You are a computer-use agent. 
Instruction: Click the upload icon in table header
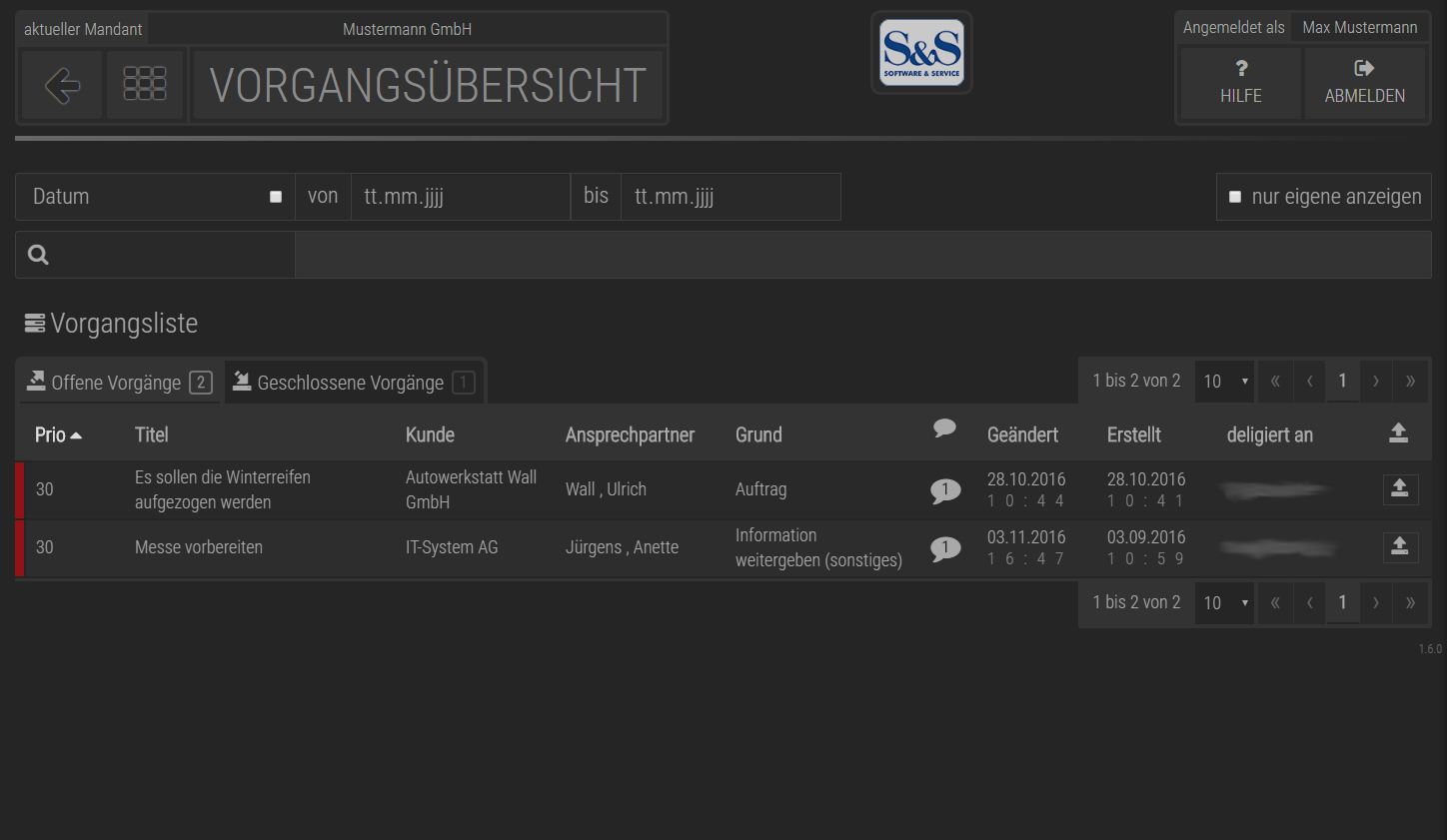[x=1398, y=432]
